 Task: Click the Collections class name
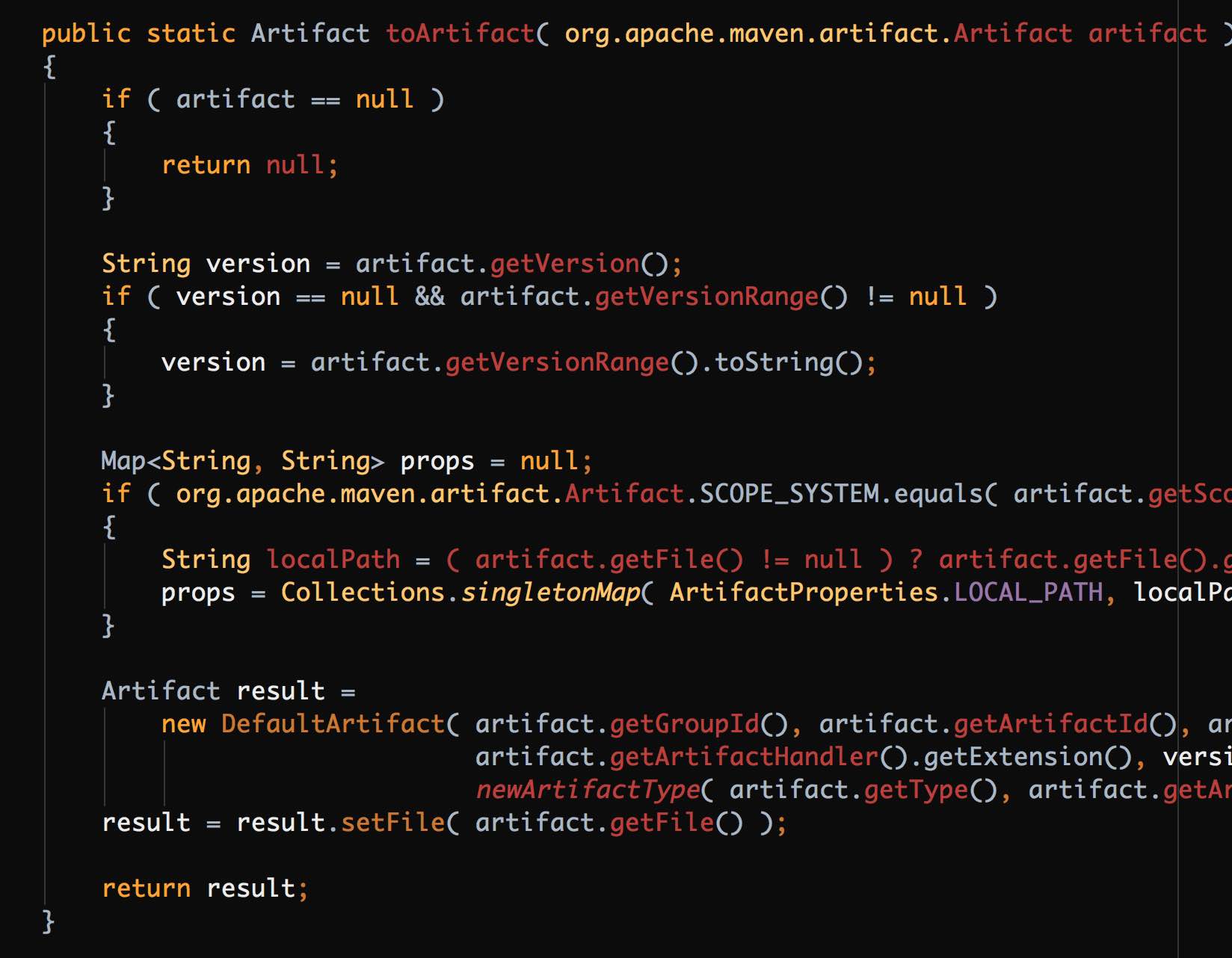point(363,593)
